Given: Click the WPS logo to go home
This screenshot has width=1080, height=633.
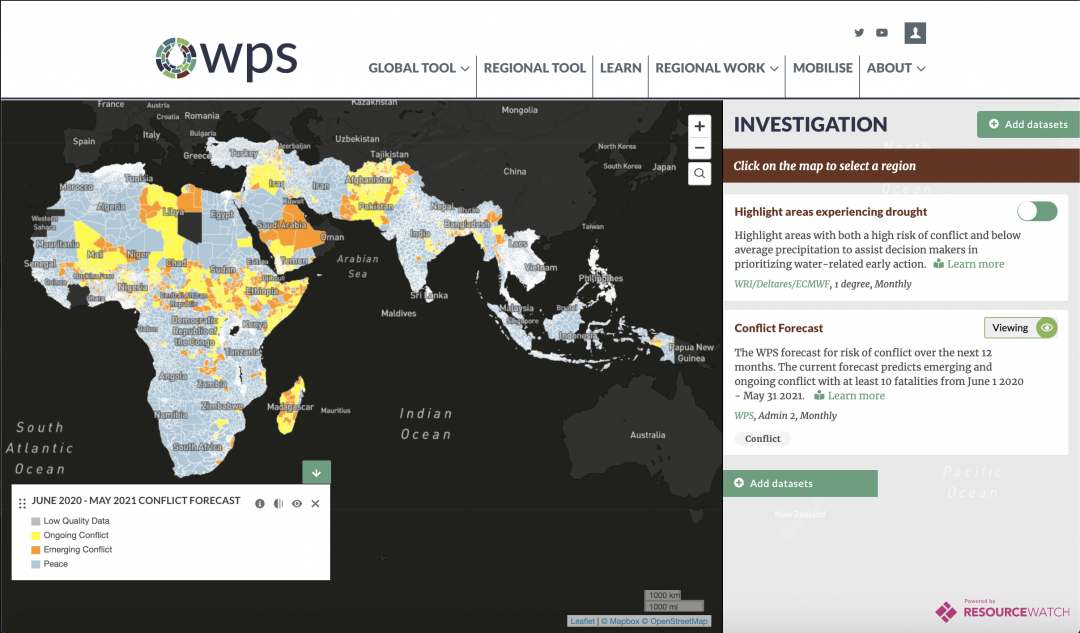Looking at the screenshot, I should coord(225,60).
